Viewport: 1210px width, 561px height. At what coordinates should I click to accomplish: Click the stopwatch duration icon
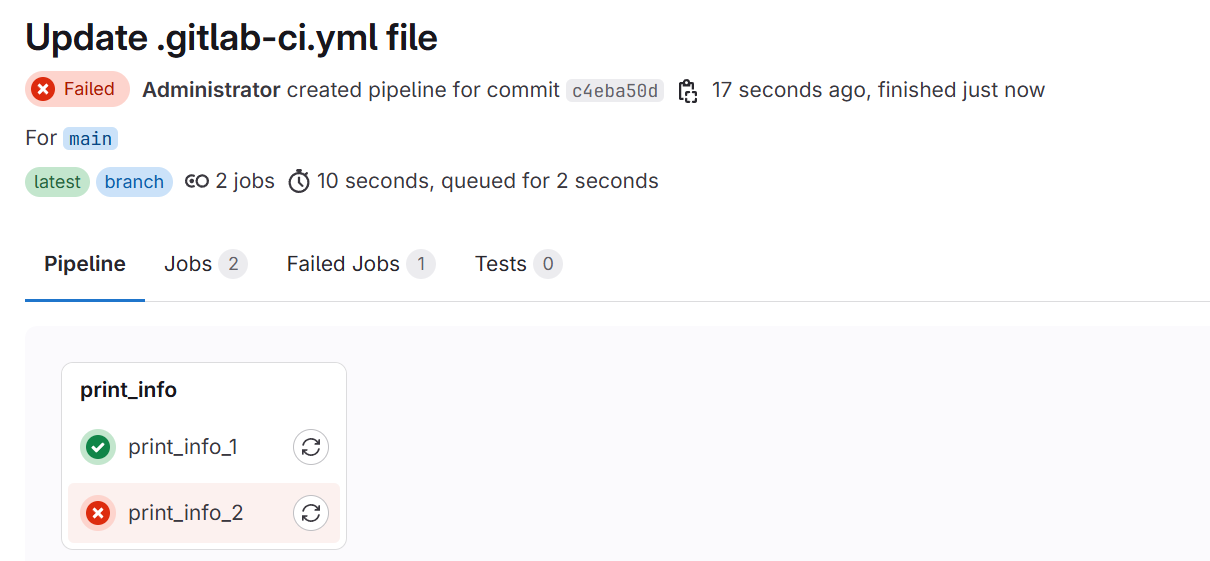[299, 182]
